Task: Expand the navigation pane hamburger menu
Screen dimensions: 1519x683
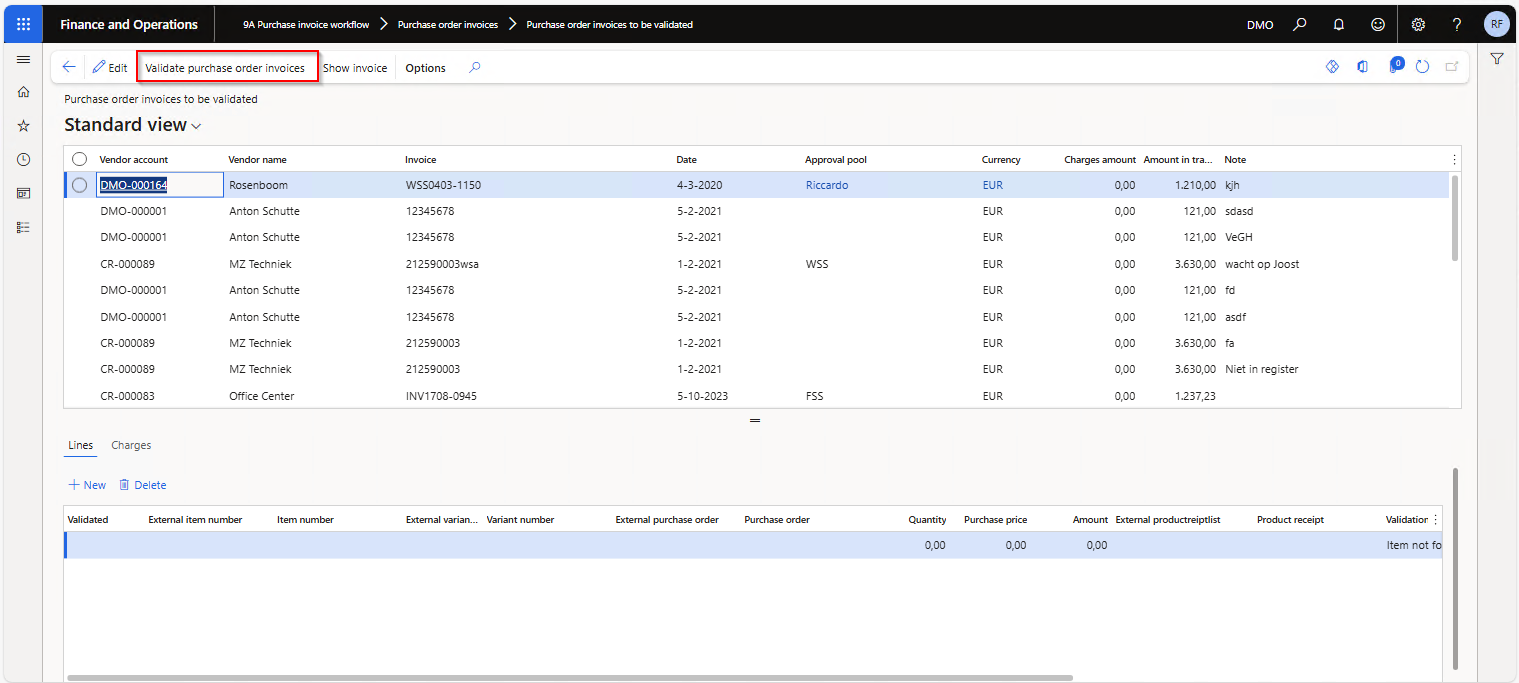Action: click(24, 60)
